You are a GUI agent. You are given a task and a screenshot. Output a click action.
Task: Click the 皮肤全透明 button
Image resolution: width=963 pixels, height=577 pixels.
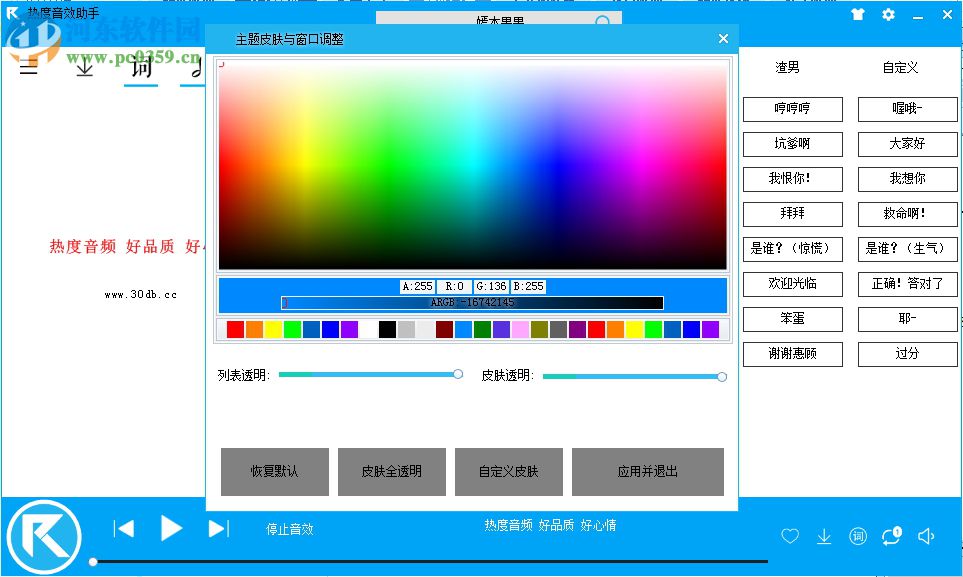[x=392, y=471]
